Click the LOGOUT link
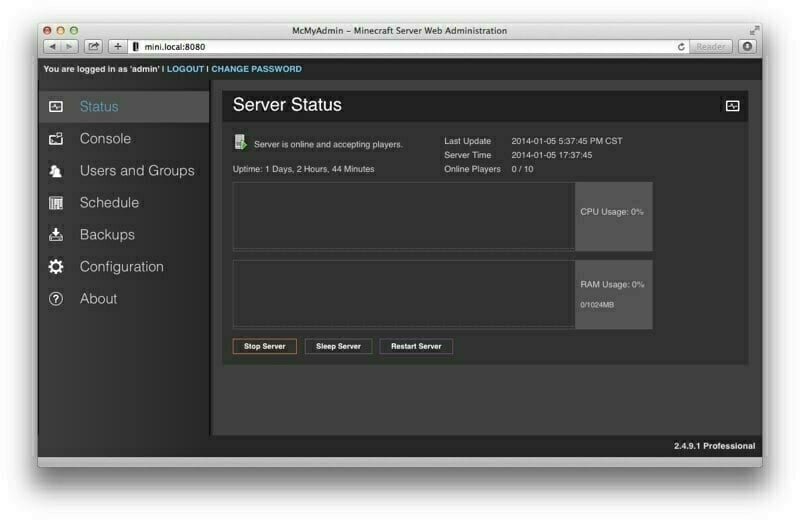The width and height of the screenshot is (800, 520). (x=185, y=69)
